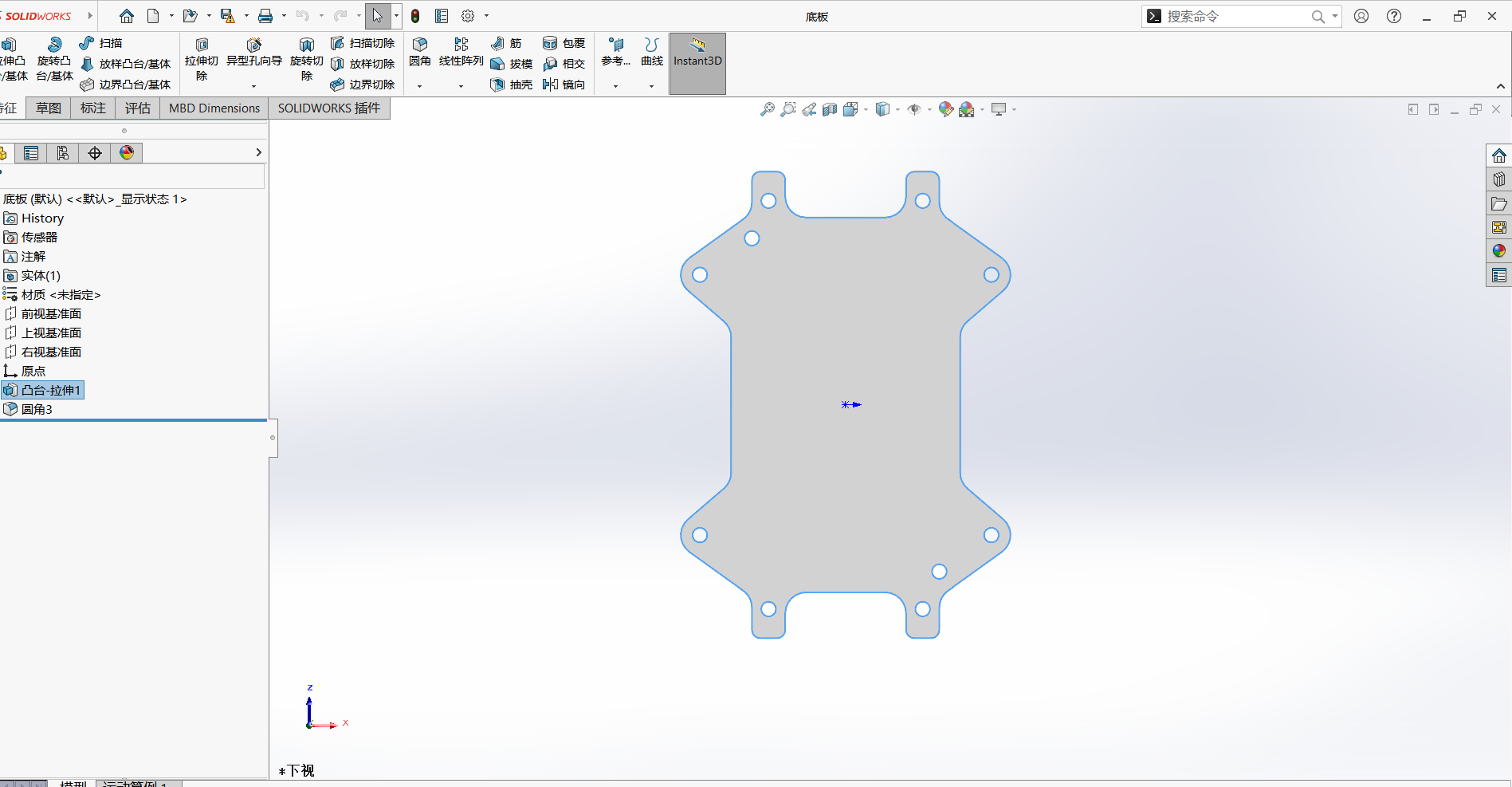Viewport: 1512px width, 787px height.
Task: Collapse the CommandManager ribbon
Action: coord(1500,86)
